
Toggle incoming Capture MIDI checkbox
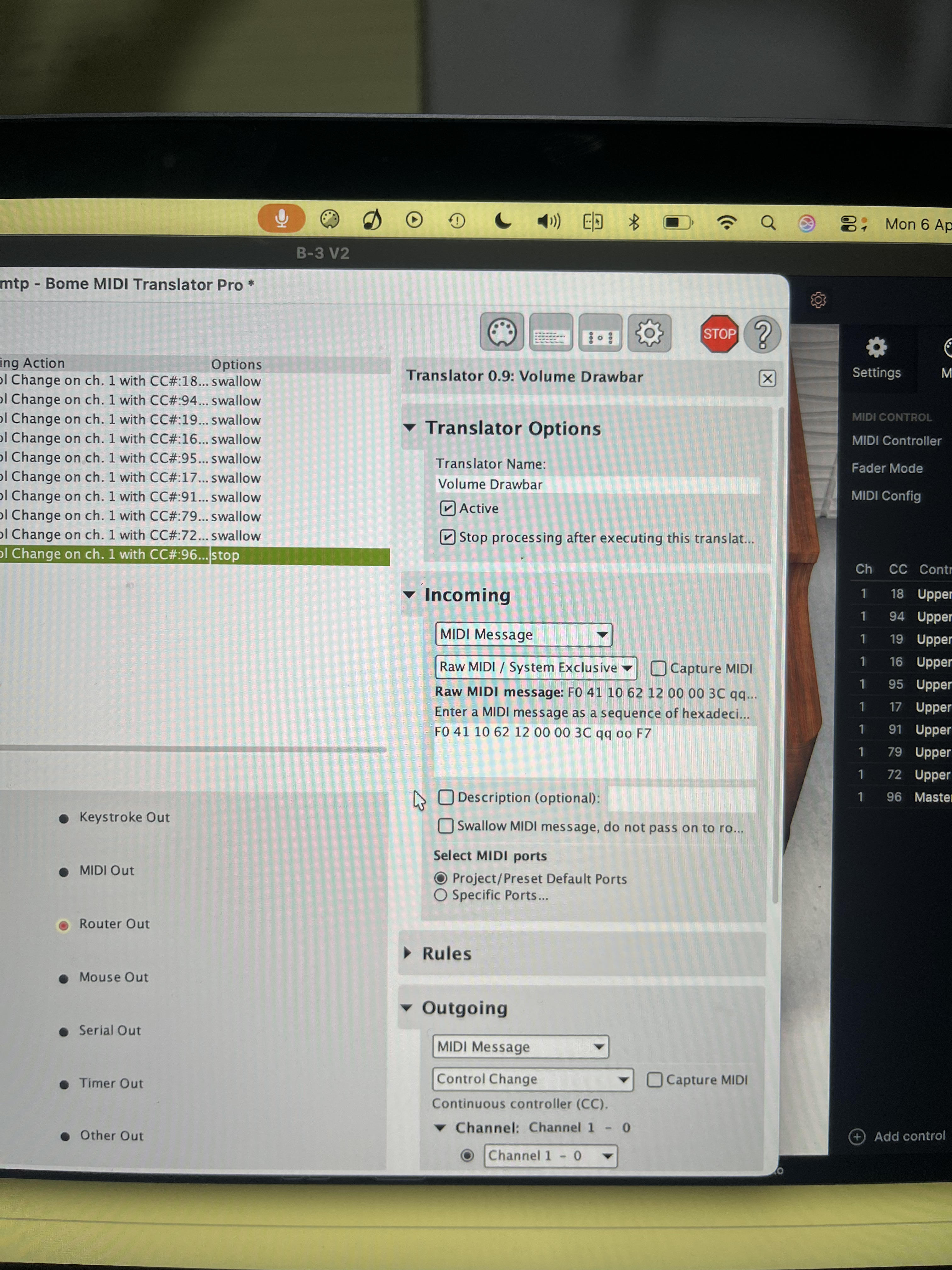pyautogui.click(x=658, y=668)
